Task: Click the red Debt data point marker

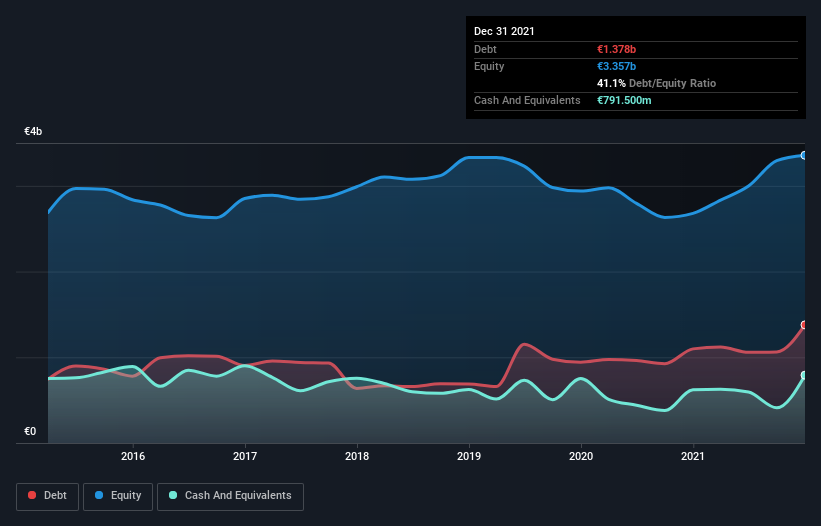Action: tap(804, 325)
